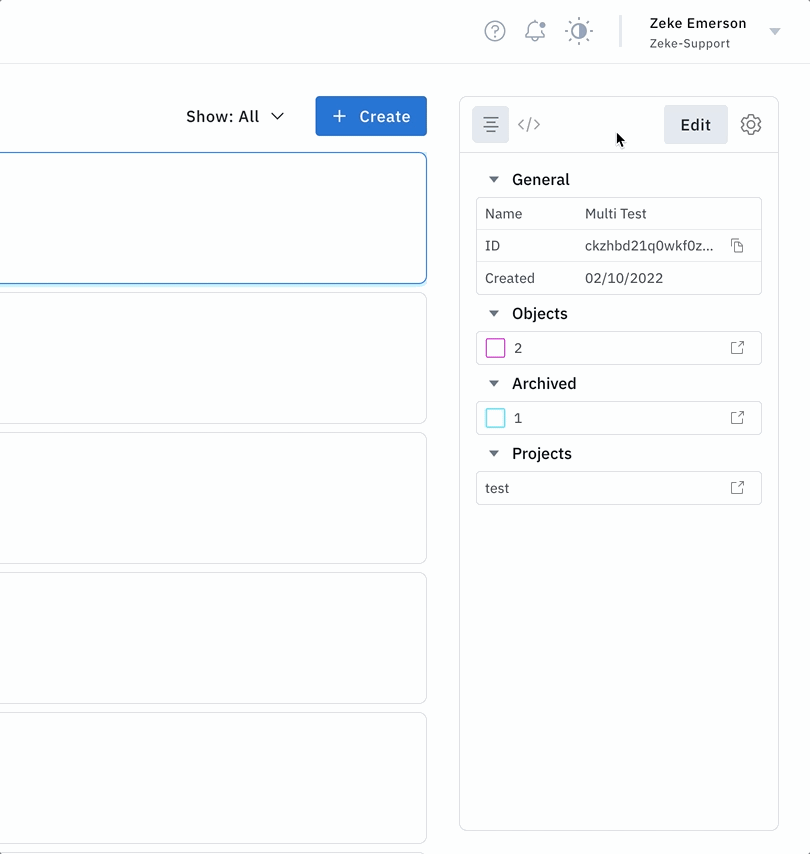This screenshot has height=854, width=810.
Task: Collapse the General section
Action: tap(494, 179)
